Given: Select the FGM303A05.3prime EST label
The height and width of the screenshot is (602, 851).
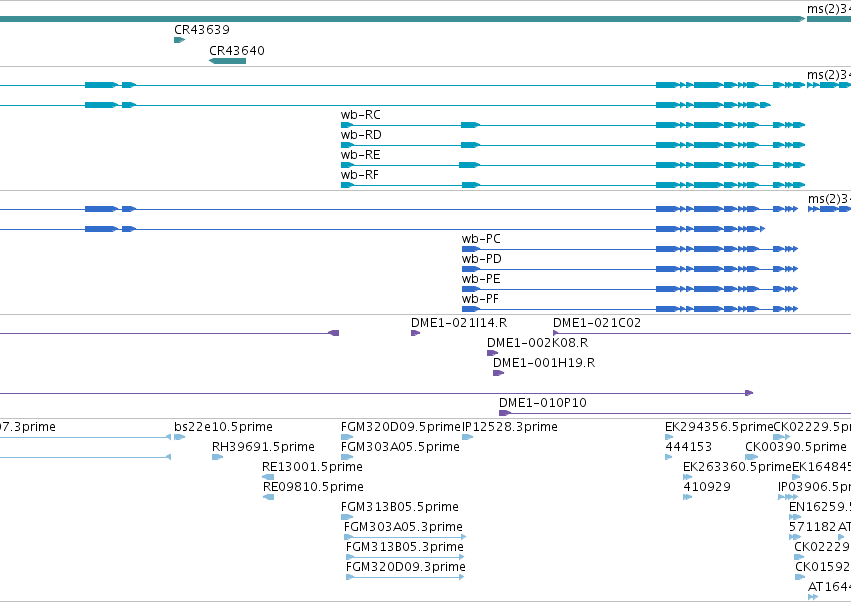Looking at the screenshot, I should click(x=403, y=527).
